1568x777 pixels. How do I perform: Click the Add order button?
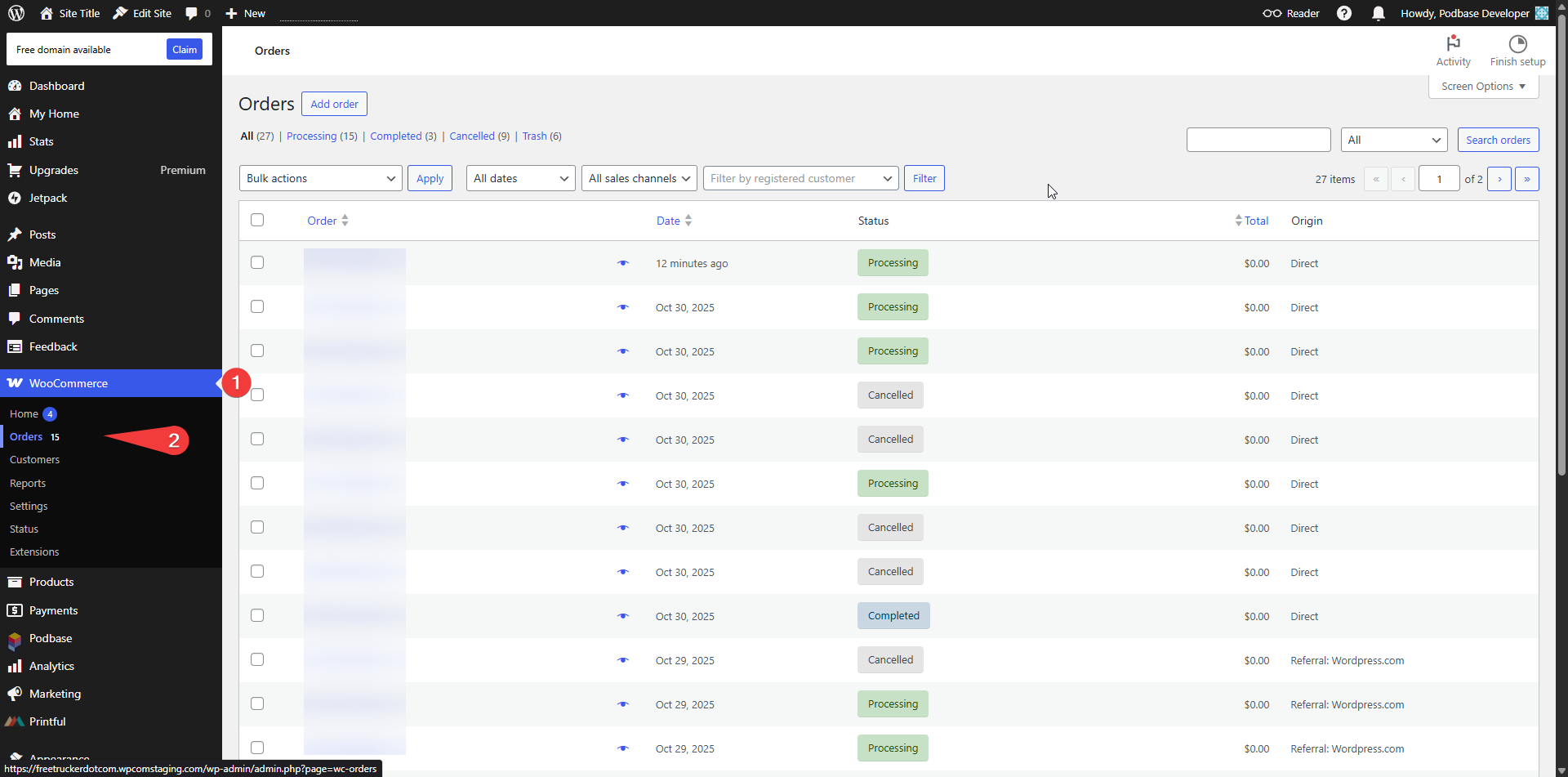334,104
